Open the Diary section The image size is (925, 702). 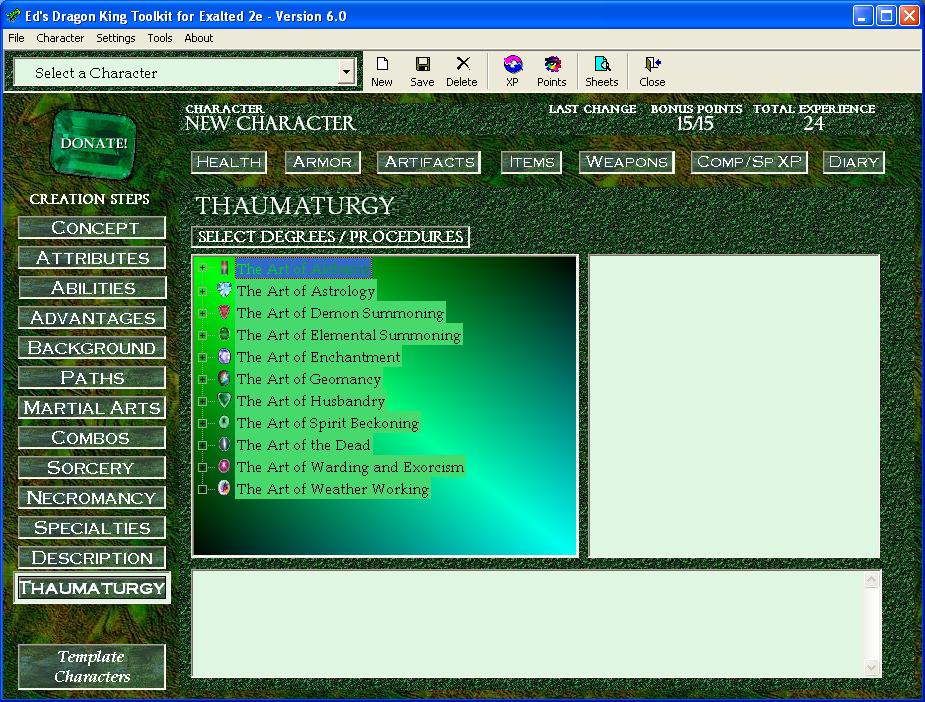click(854, 162)
